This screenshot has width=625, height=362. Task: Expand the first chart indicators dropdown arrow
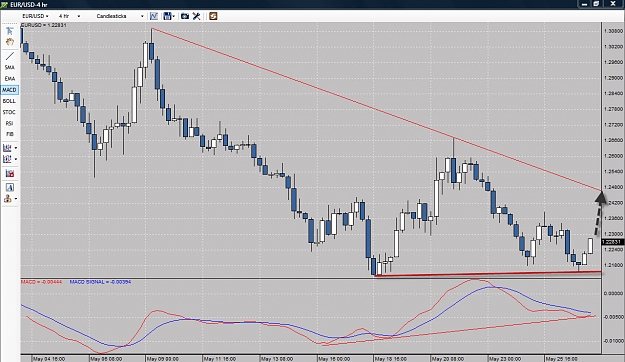(16, 148)
